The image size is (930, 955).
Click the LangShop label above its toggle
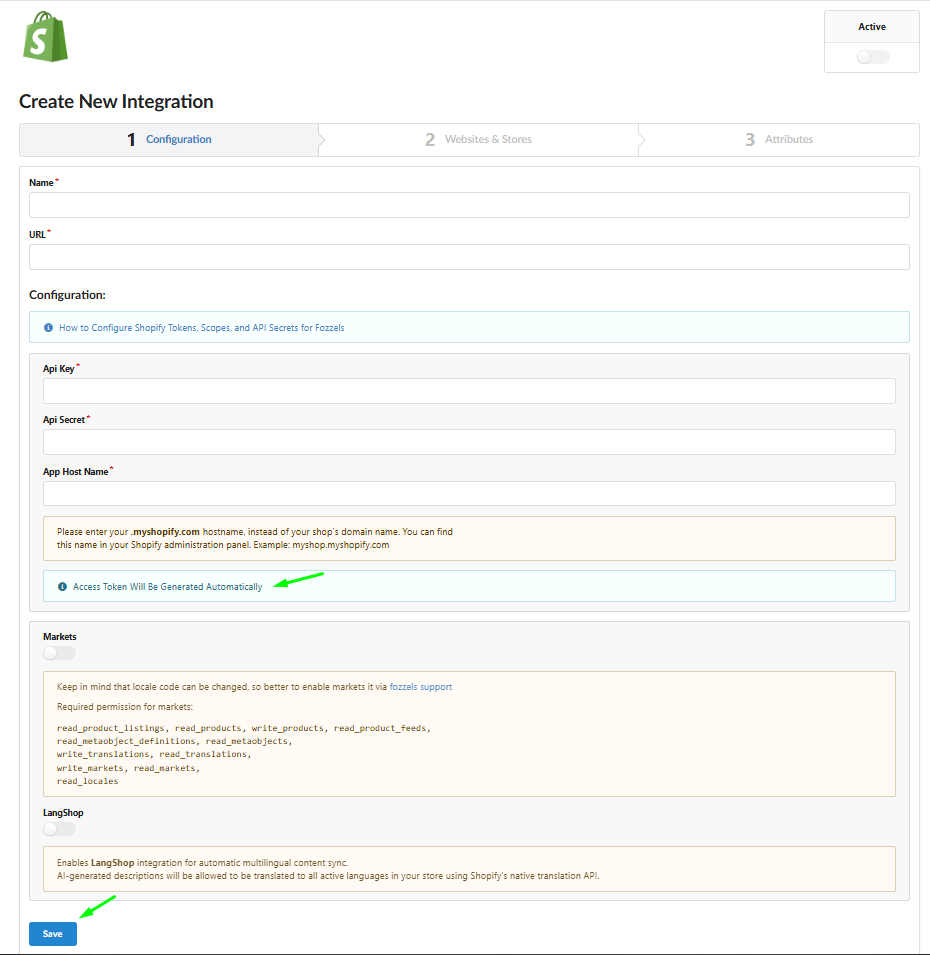pyautogui.click(x=63, y=812)
